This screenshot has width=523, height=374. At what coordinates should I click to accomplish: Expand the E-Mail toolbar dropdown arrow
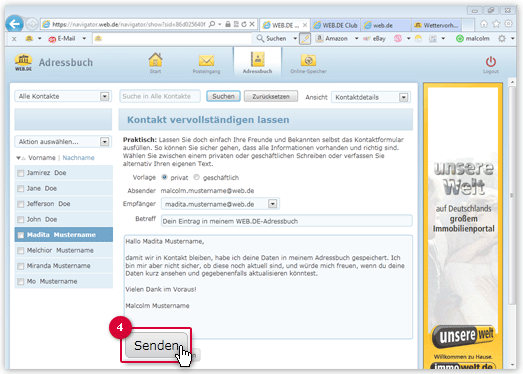pyautogui.click(x=84, y=39)
